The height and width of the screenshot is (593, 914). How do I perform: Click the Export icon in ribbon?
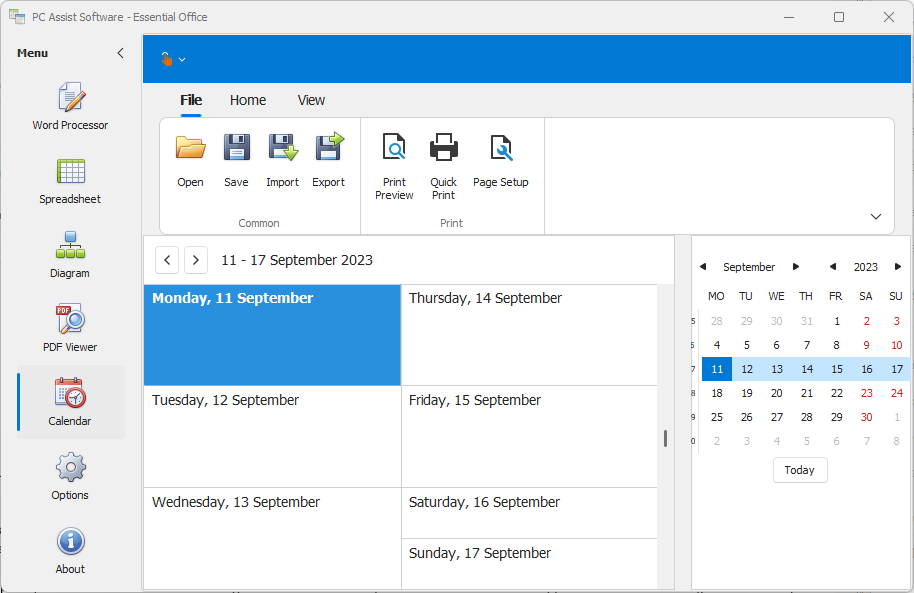328,148
